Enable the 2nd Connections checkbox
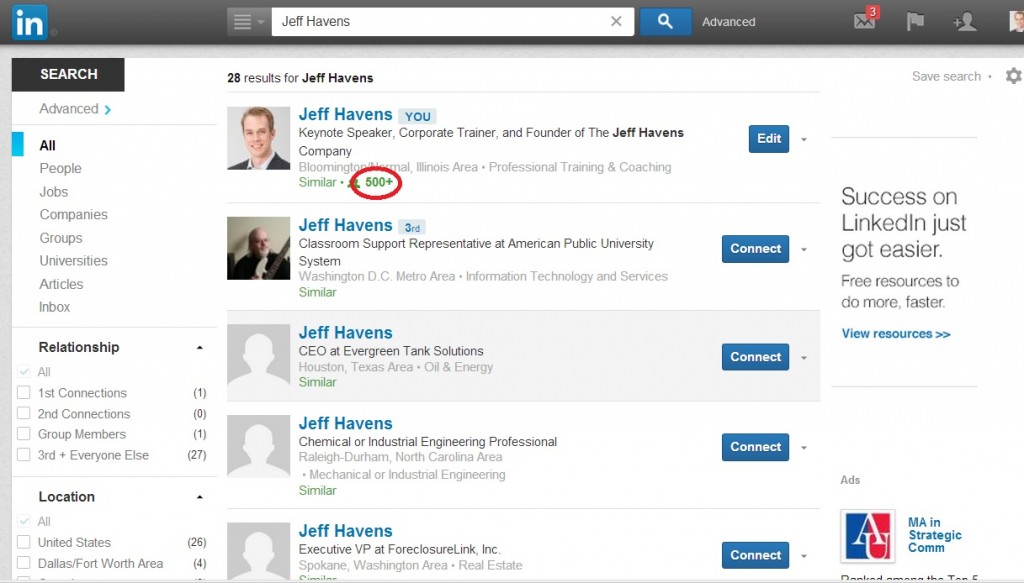The height and width of the screenshot is (583, 1024). coord(24,414)
